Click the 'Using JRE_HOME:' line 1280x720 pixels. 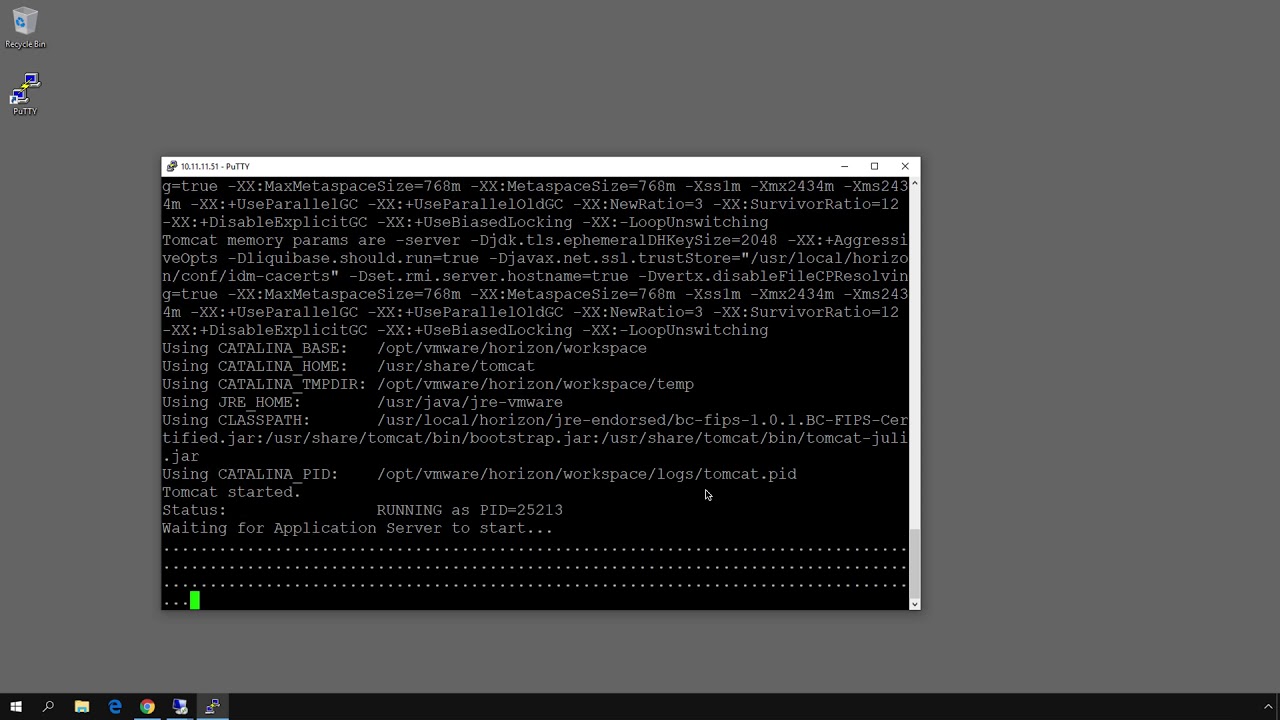click(x=363, y=402)
